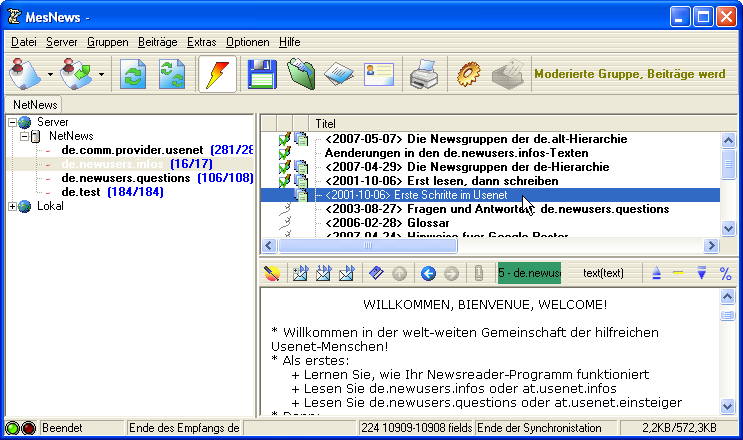
Task: Click the lightning bolt toolbar icon
Action: point(217,73)
